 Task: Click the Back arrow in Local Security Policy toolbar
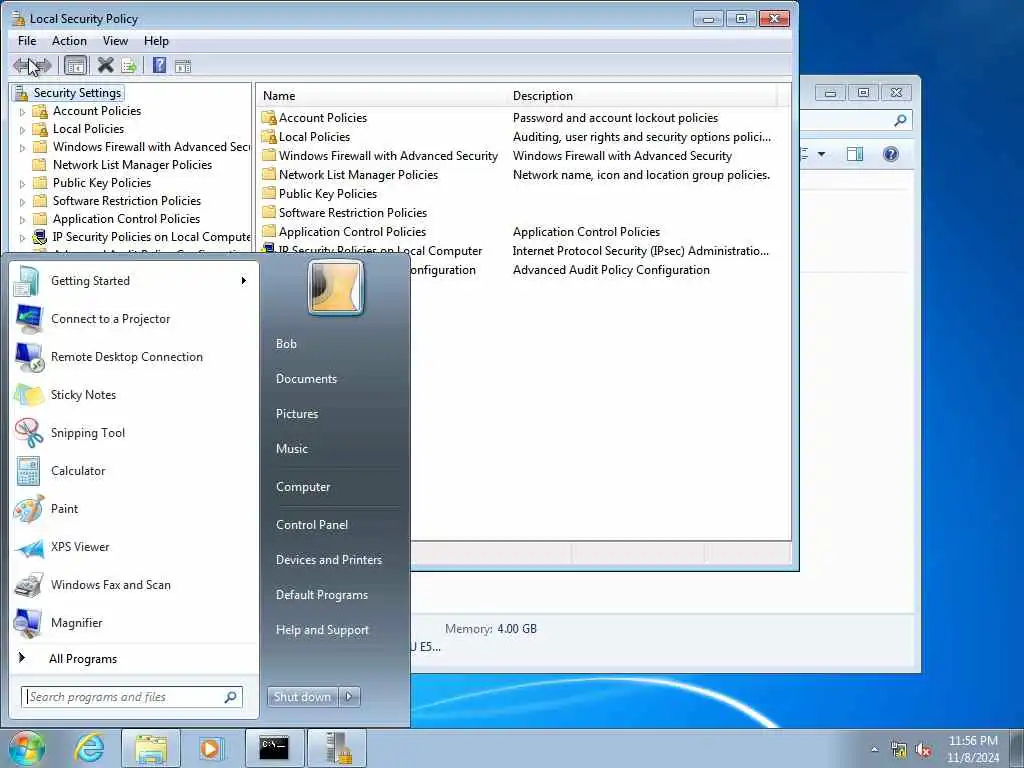pyautogui.click(x=21, y=65)
